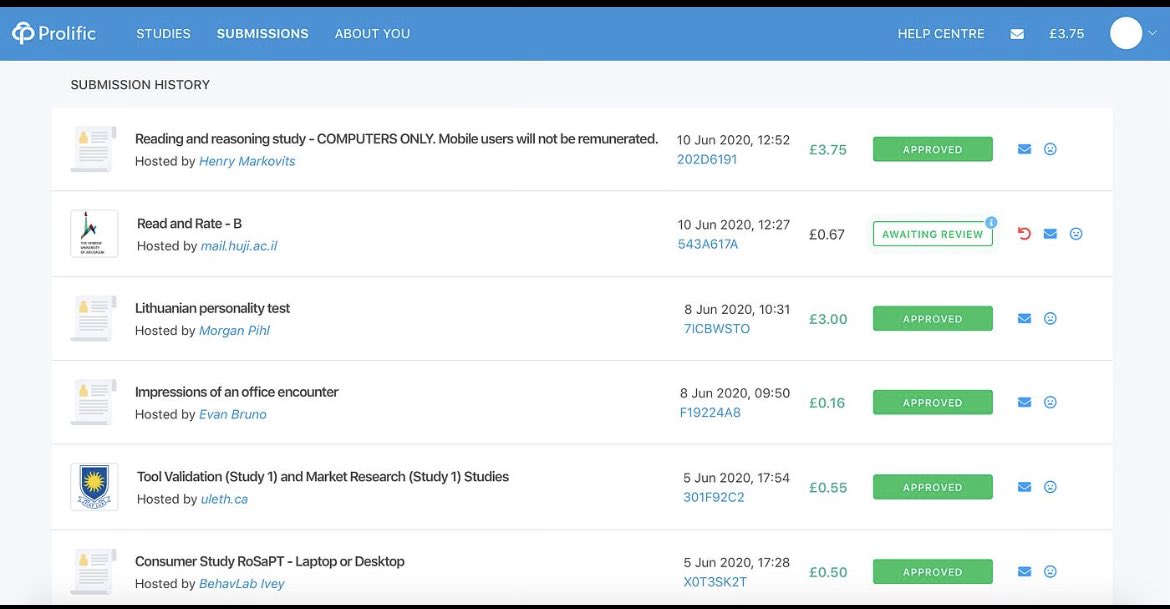1170x609 pixels.
Task: Message researcher for Impressions of an office encounter
Action: click(1024, 402)
